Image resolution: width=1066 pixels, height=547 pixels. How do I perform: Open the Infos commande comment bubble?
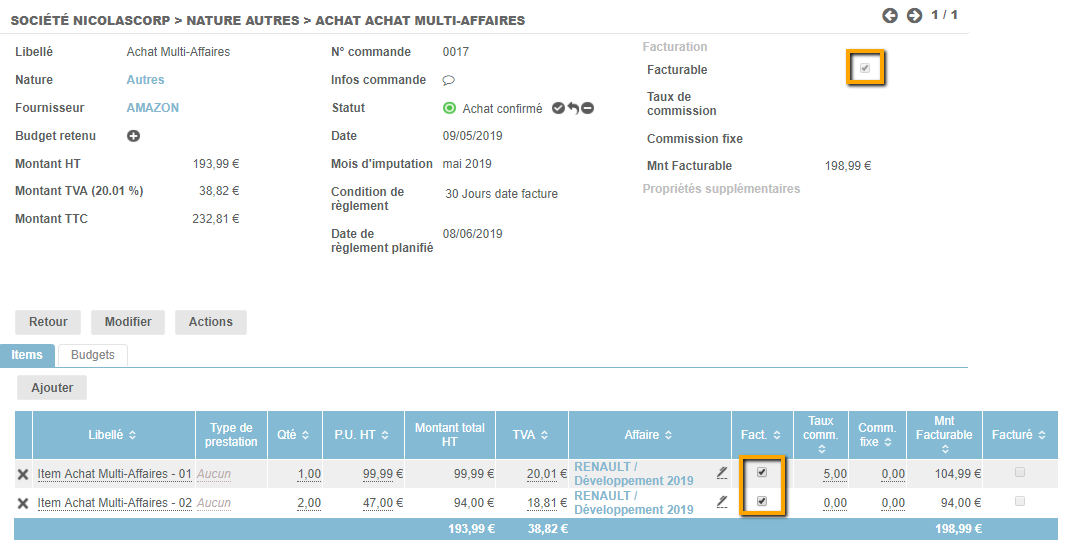[x=449, y=80]
